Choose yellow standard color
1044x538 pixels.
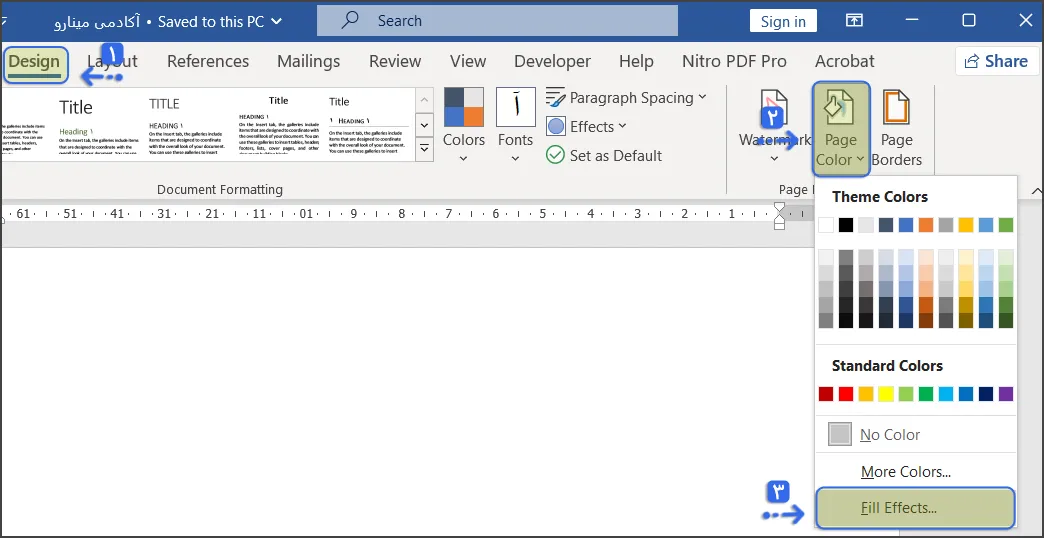pos(886,394)
